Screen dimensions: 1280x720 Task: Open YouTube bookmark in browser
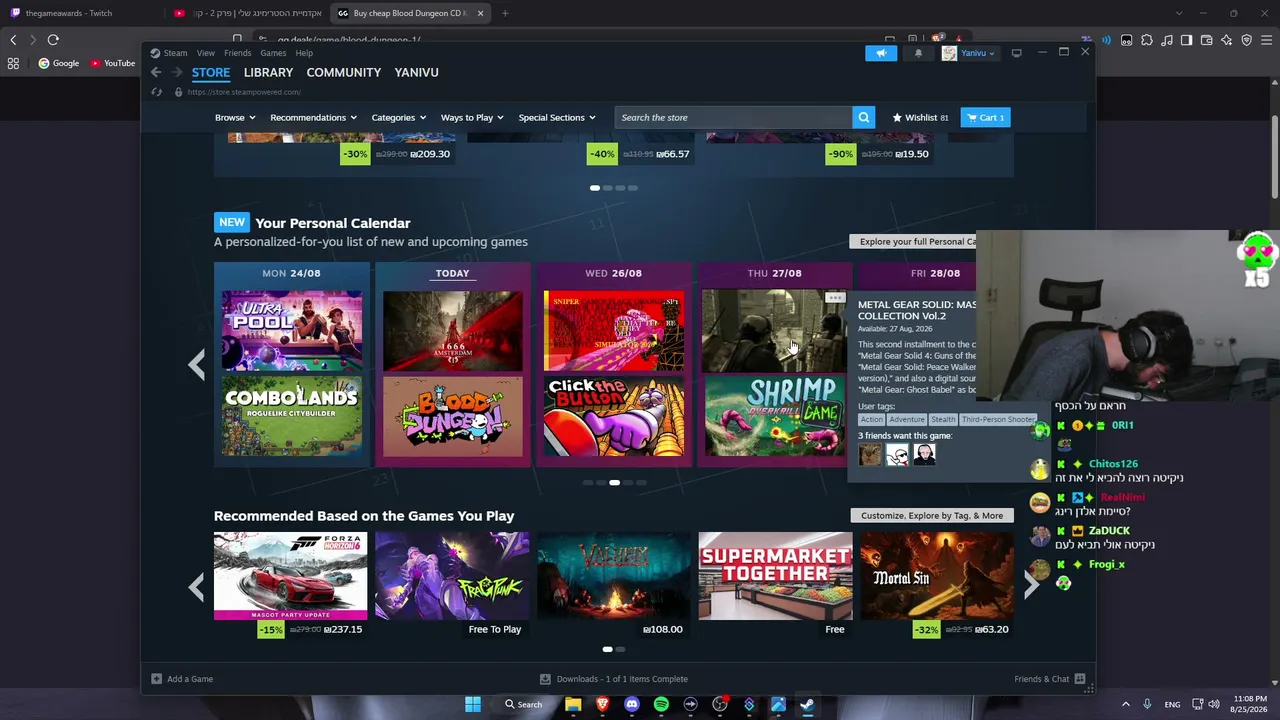[x=112, y=63]
